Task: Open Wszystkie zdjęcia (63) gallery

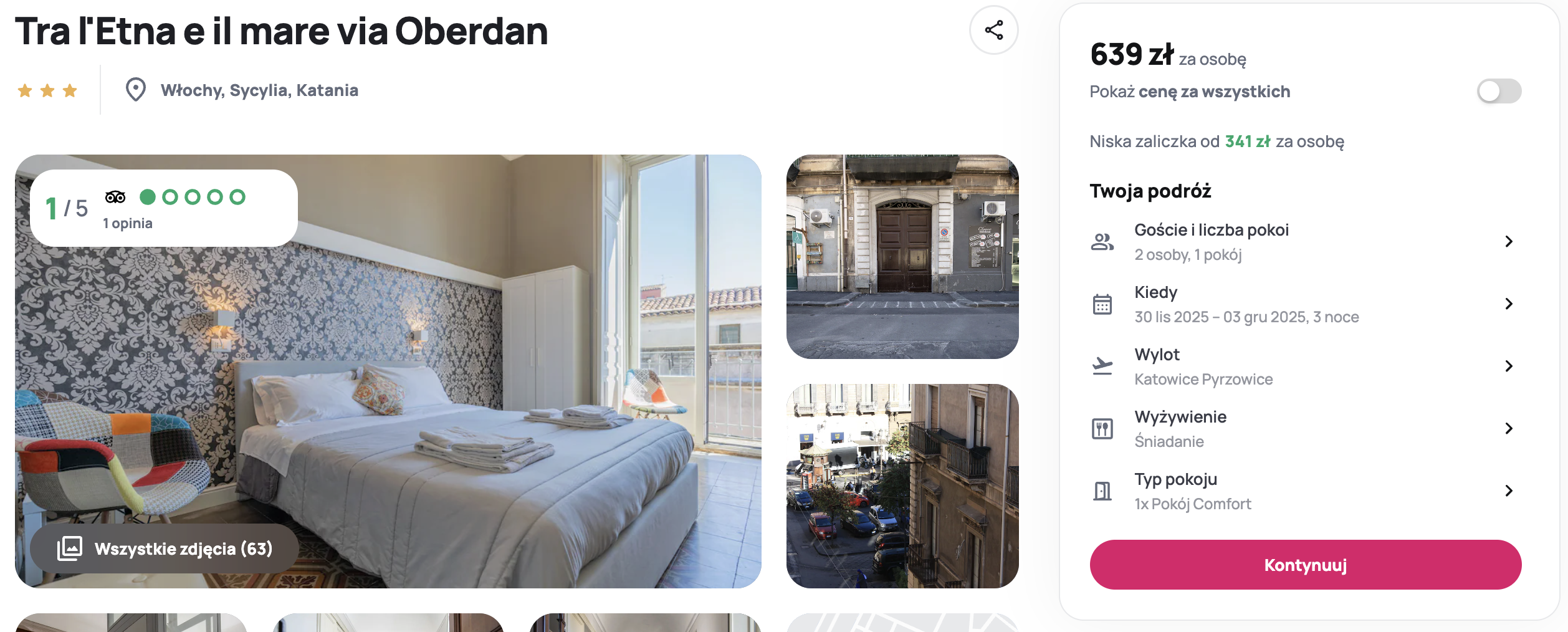Action: tap(165, 548)
